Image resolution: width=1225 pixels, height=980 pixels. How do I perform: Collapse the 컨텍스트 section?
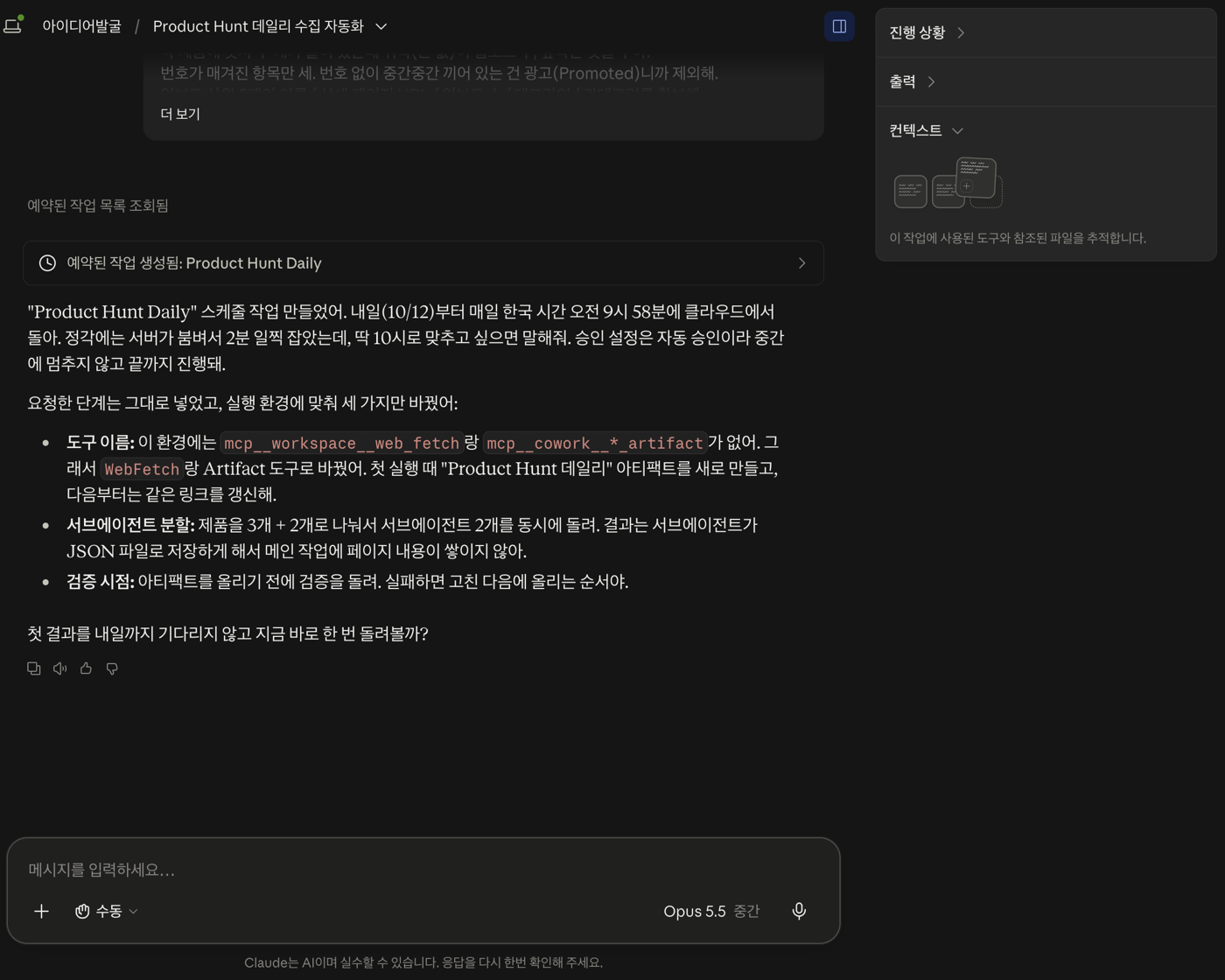[x=926, y=130]
